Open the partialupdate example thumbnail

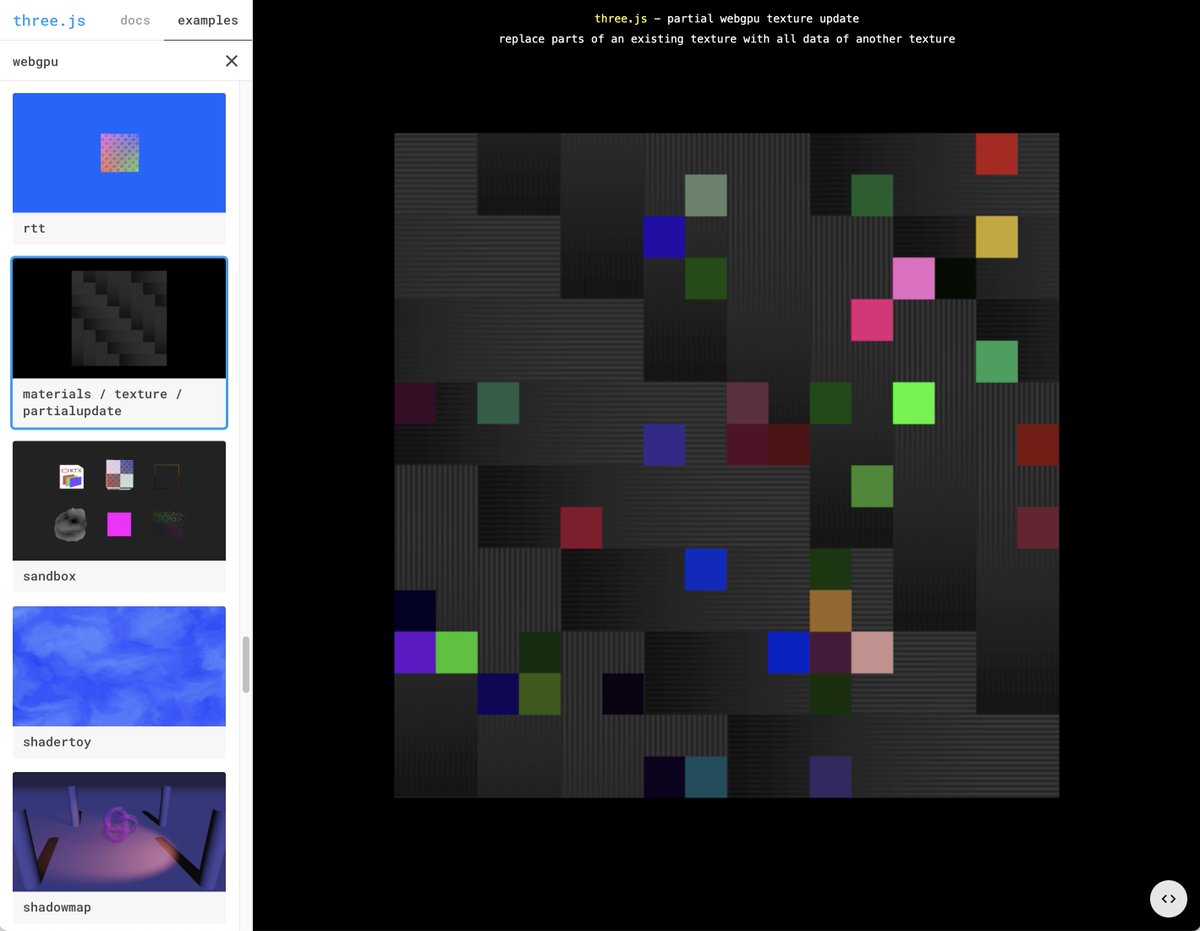119,318
